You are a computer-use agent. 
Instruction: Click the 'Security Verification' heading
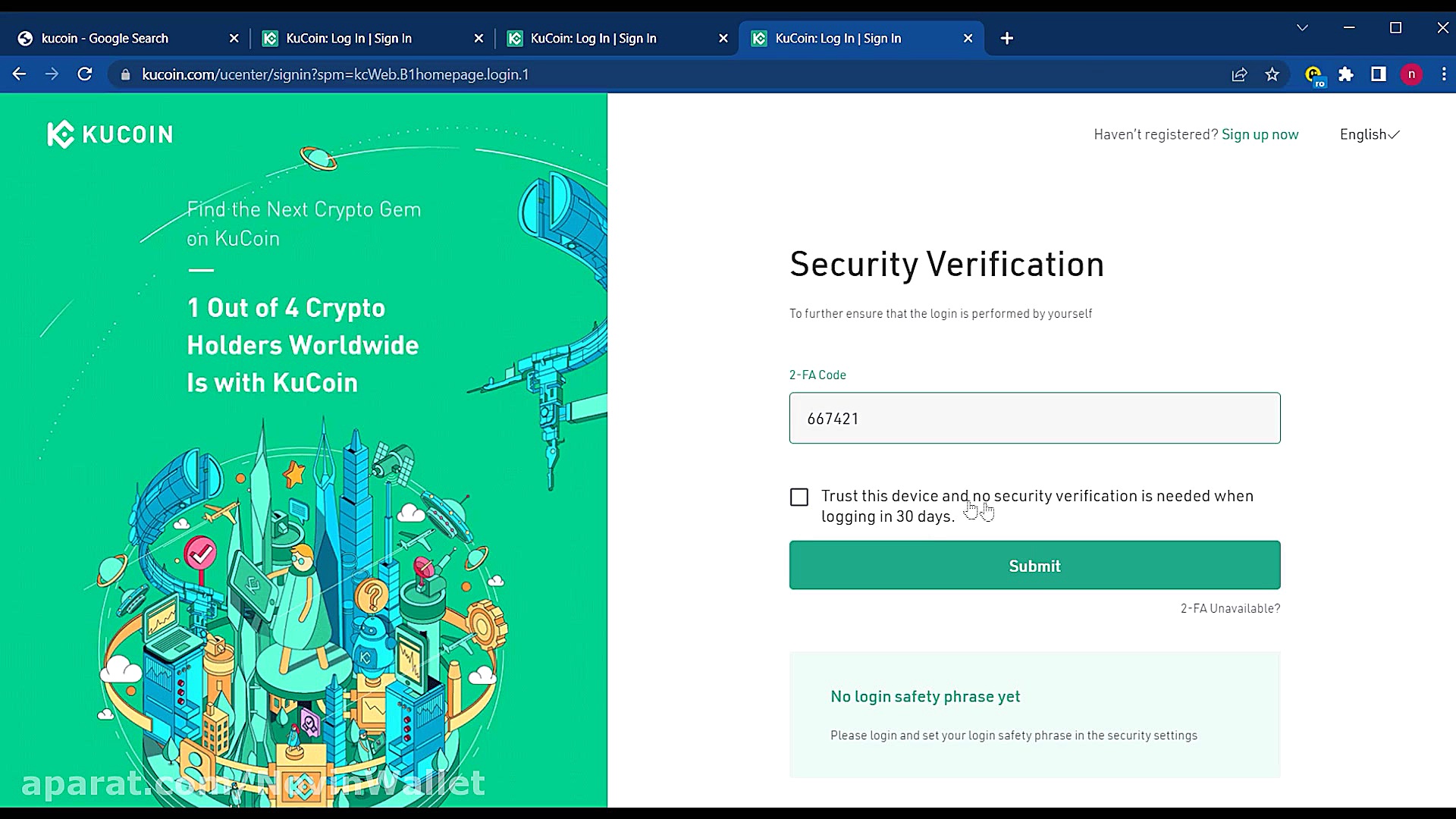click(946, 264)
